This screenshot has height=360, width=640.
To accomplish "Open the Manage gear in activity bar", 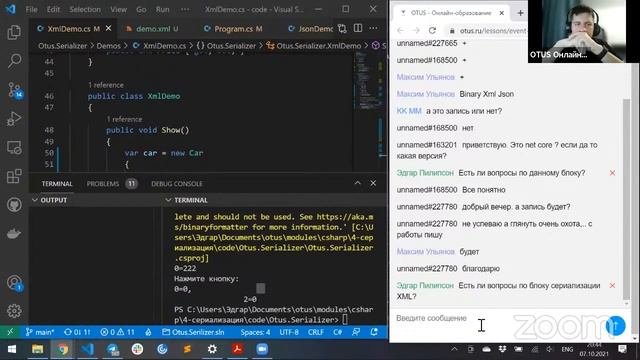I will point(14,311).
